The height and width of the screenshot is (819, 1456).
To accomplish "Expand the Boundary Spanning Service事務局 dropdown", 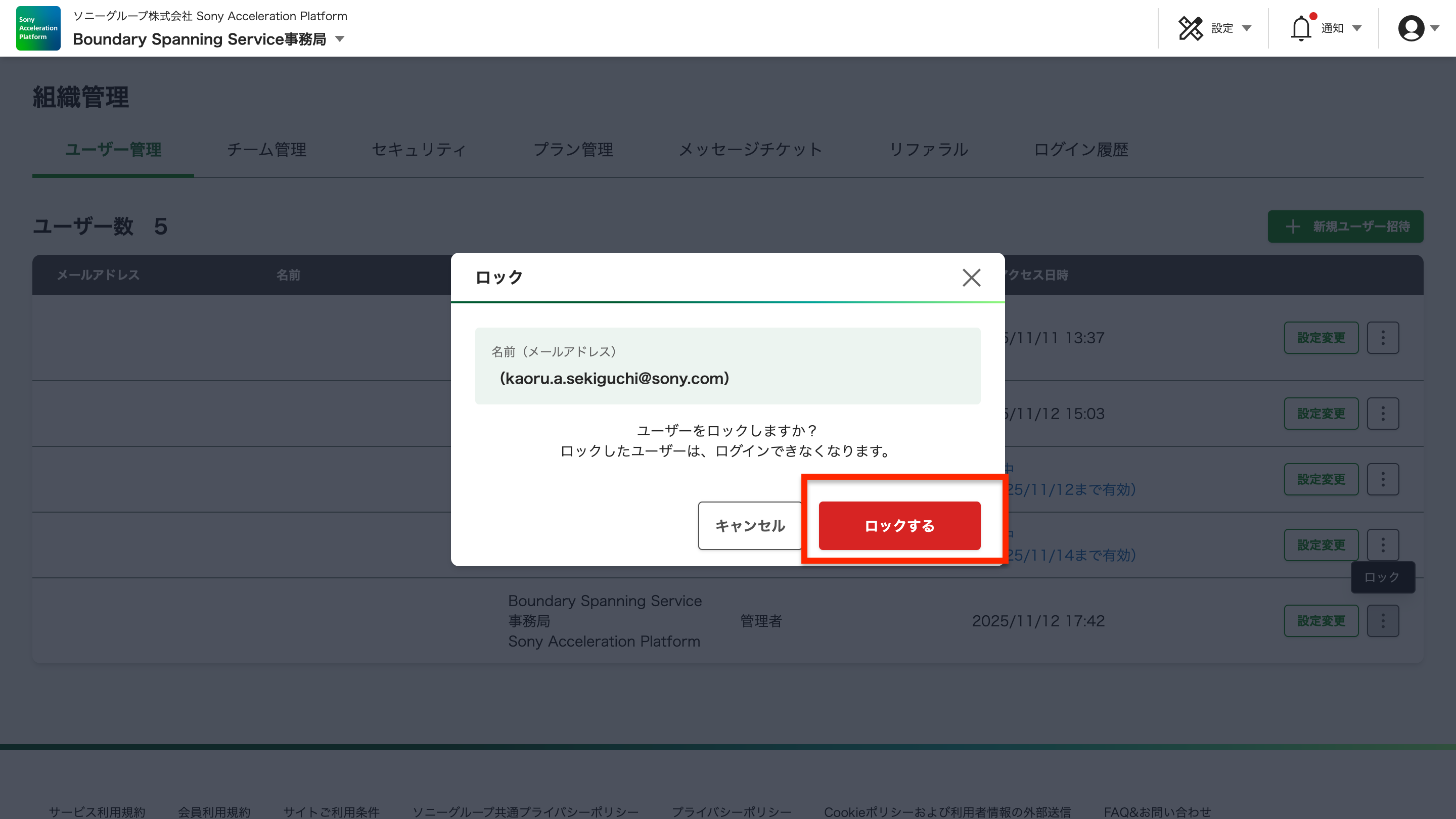I will 340,39.
